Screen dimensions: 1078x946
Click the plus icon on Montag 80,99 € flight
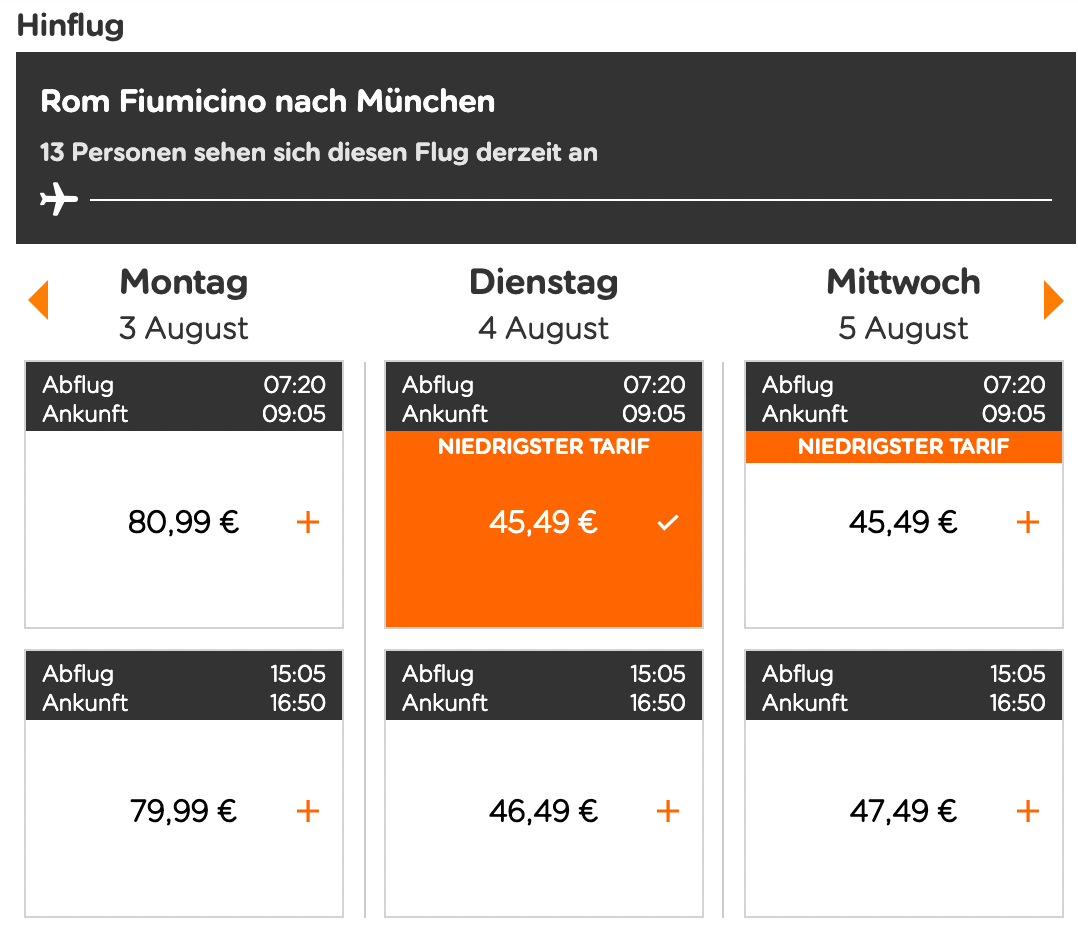(308, 521)
